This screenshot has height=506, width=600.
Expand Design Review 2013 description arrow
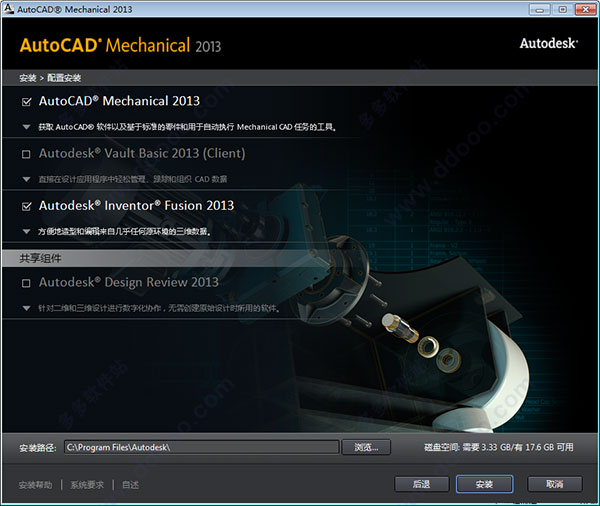pos(26,308)
